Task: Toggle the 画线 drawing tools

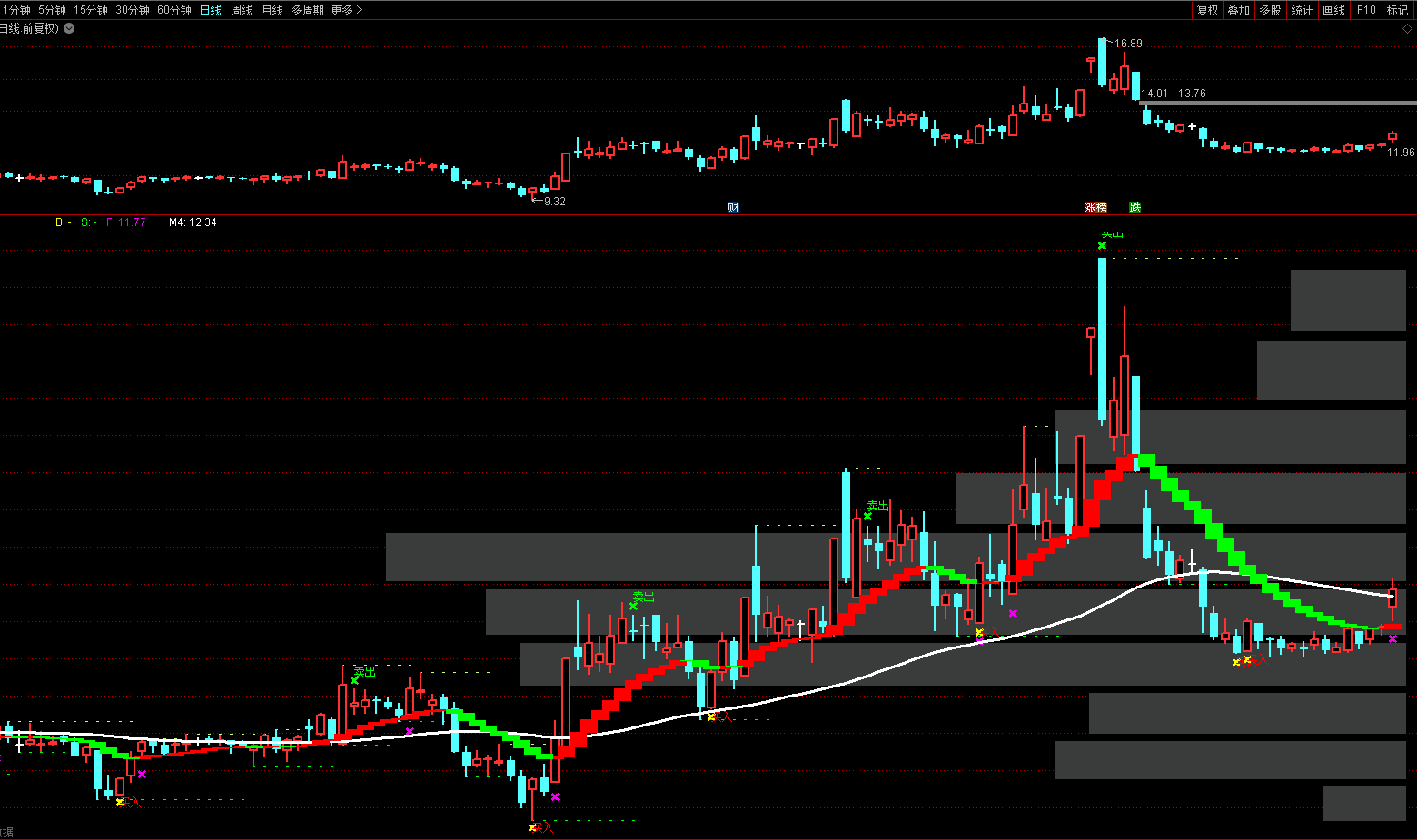Action: [x=1333, y=10]
